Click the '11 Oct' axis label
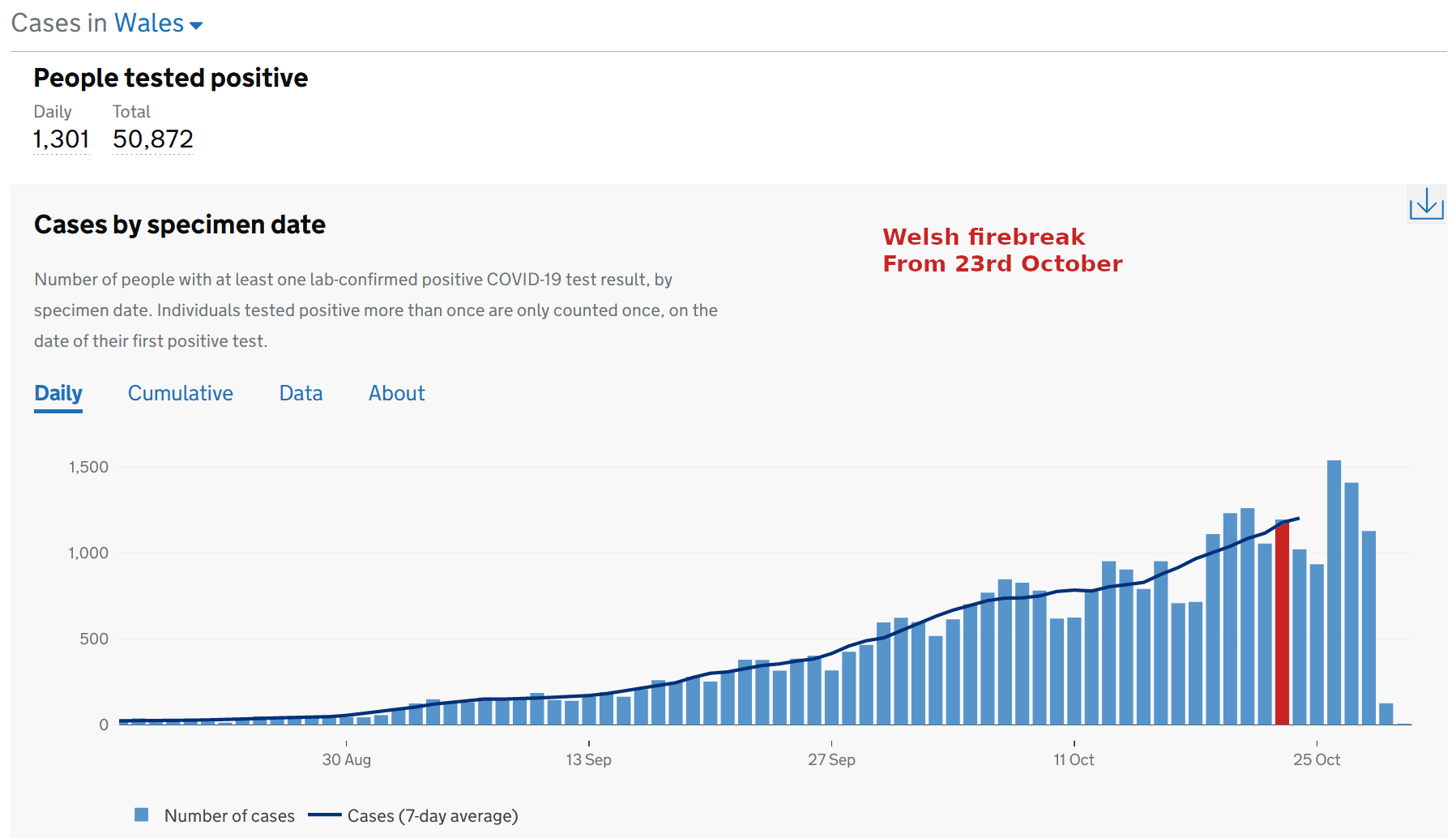1456x838 pixels. pos(1074,759)
